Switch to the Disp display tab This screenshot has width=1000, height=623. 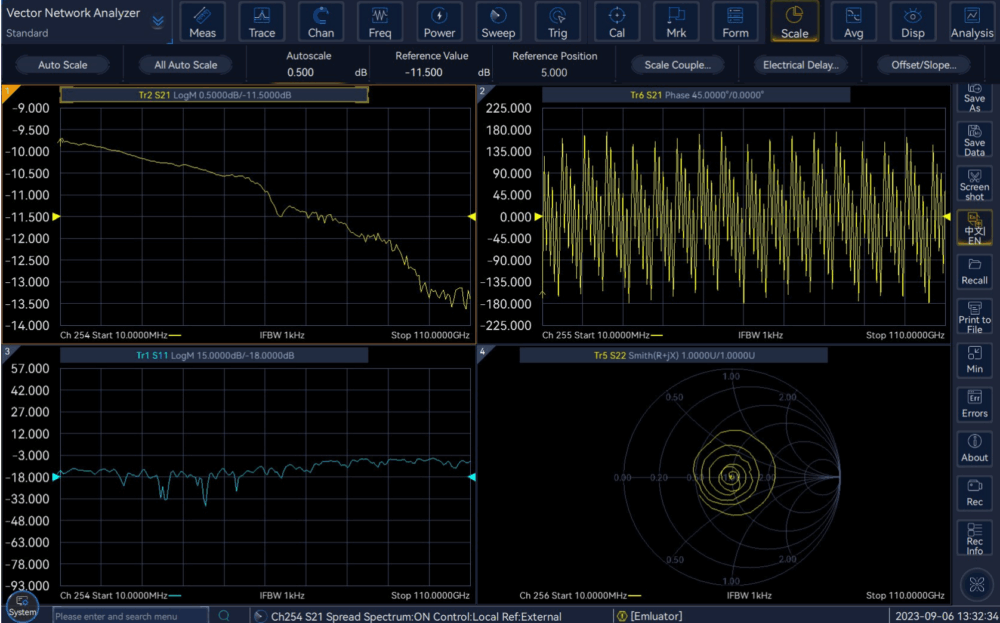[912, 22]
